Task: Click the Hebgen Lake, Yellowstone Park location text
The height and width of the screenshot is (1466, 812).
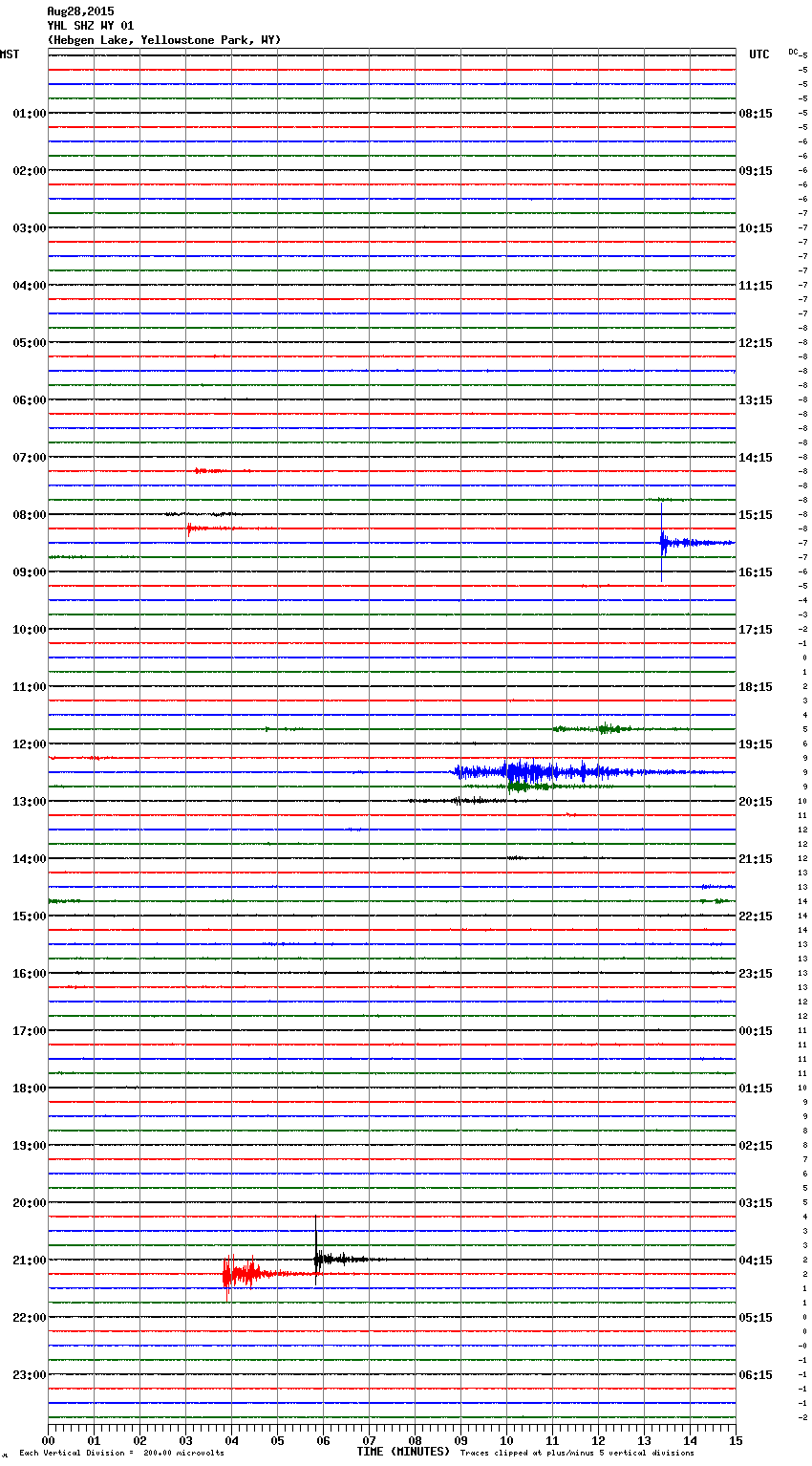Action: 163,40
